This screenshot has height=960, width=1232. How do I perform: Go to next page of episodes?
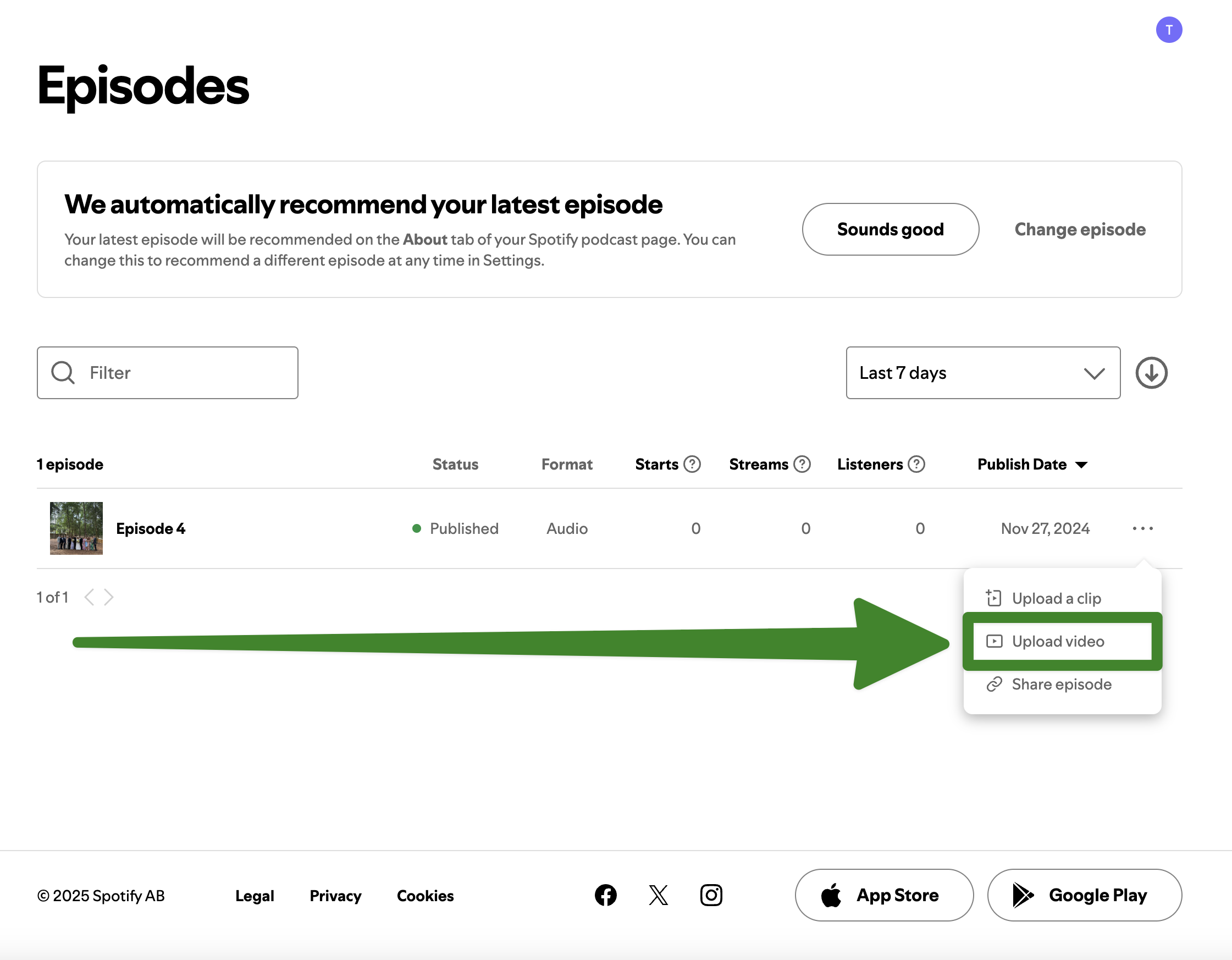[x=109, y=597]
